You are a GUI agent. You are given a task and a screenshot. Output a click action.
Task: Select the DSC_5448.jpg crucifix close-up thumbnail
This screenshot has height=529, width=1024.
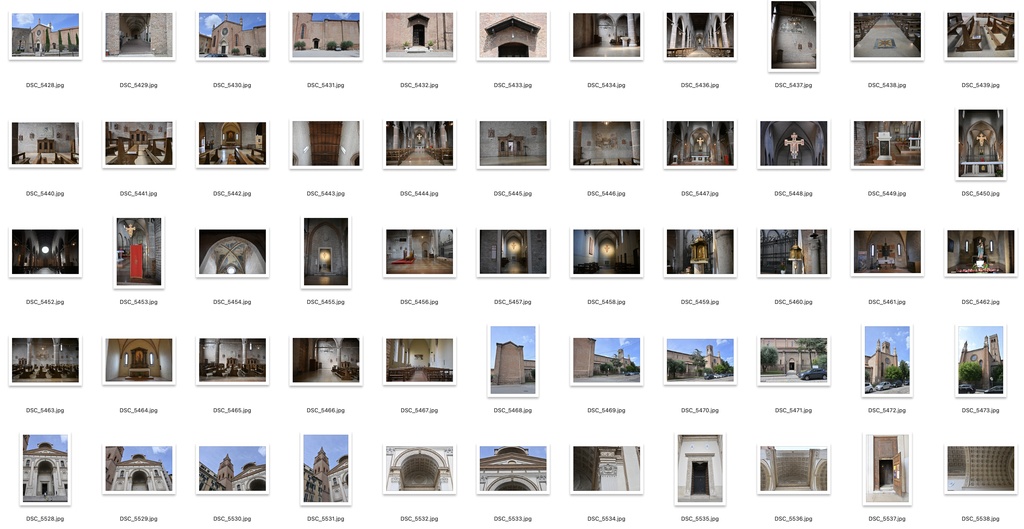[x=793, y=144]
